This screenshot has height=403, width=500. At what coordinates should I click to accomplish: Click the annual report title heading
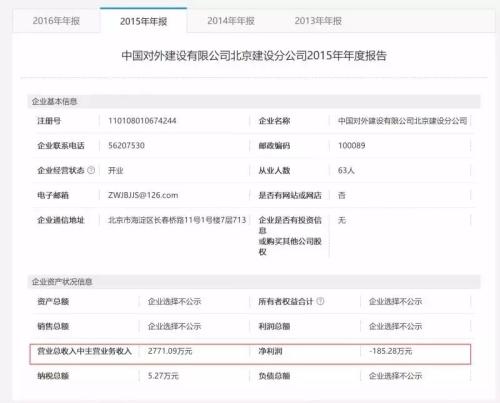point(254,56)
